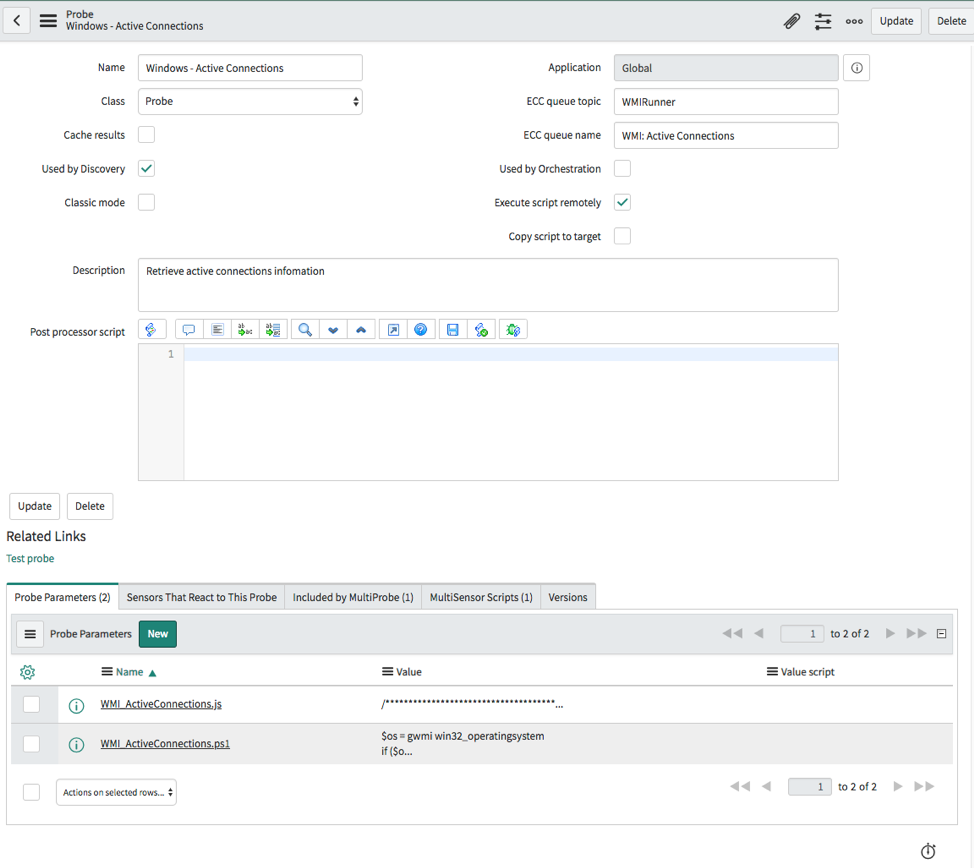Viewport: 974px width, 868px height.
Task: Click New probe parameter button
Action: 158,634
